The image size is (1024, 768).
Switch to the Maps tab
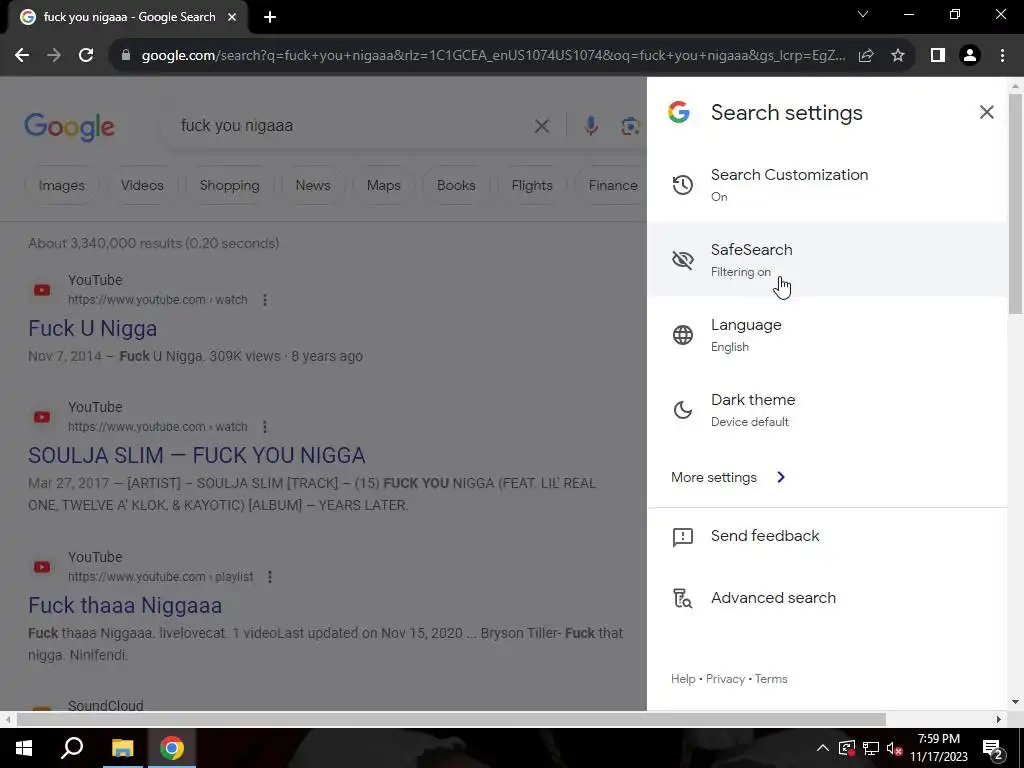tap(383, 185)
